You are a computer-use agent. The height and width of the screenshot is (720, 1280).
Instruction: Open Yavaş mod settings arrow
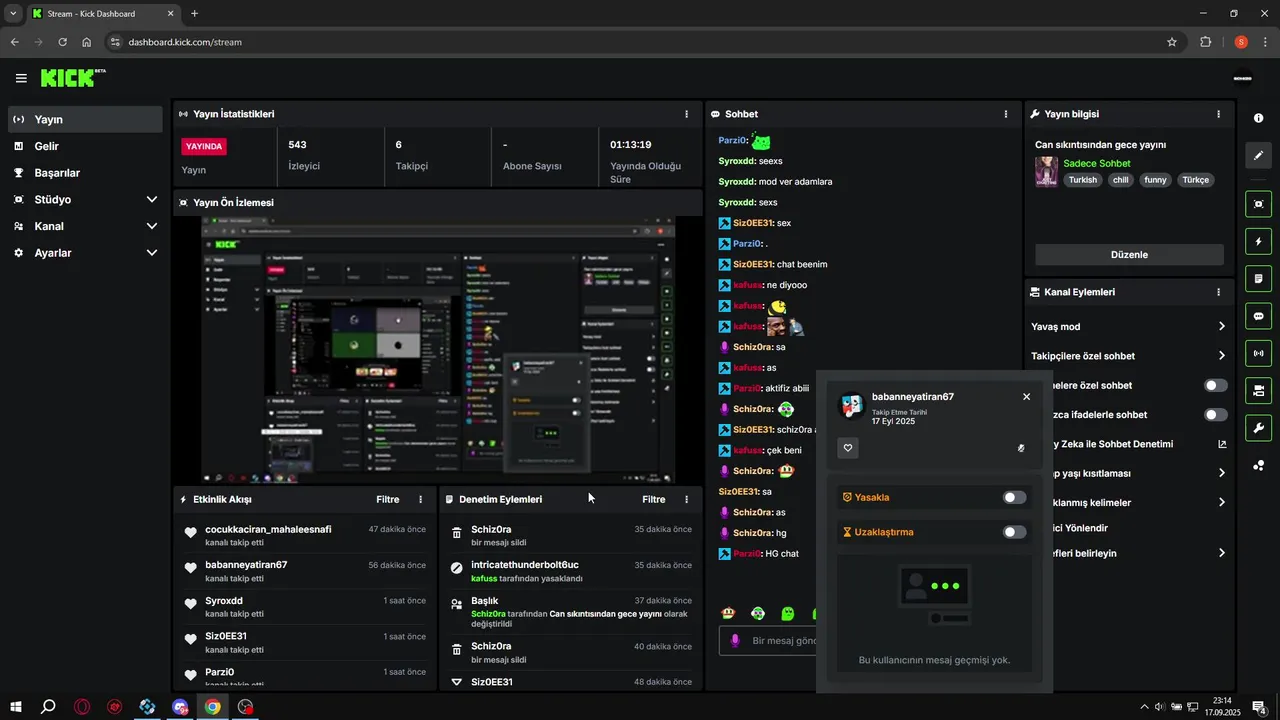tap(1221, 326)
